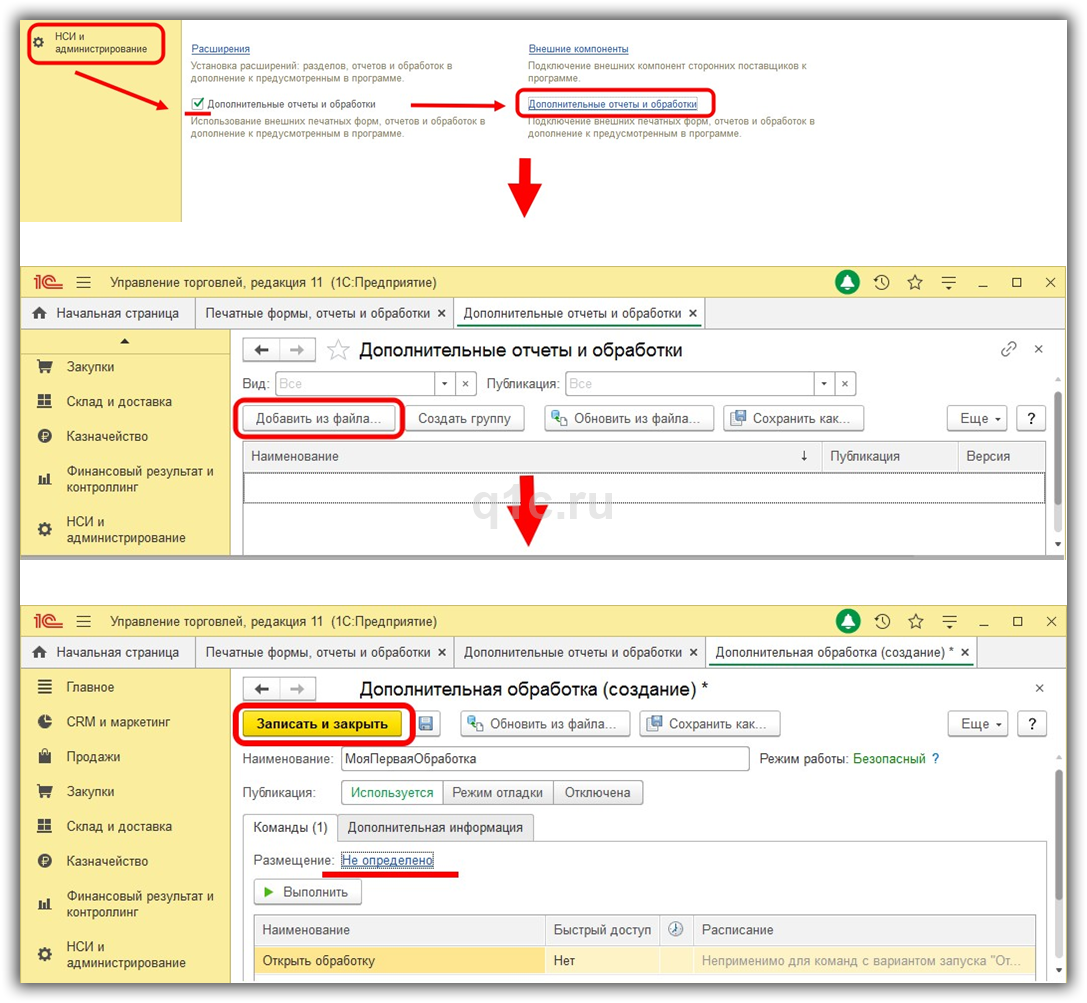This screenshot has height=1003, width=1087.
Task: Clear the Вид filter
Action: tap(466, 383)
